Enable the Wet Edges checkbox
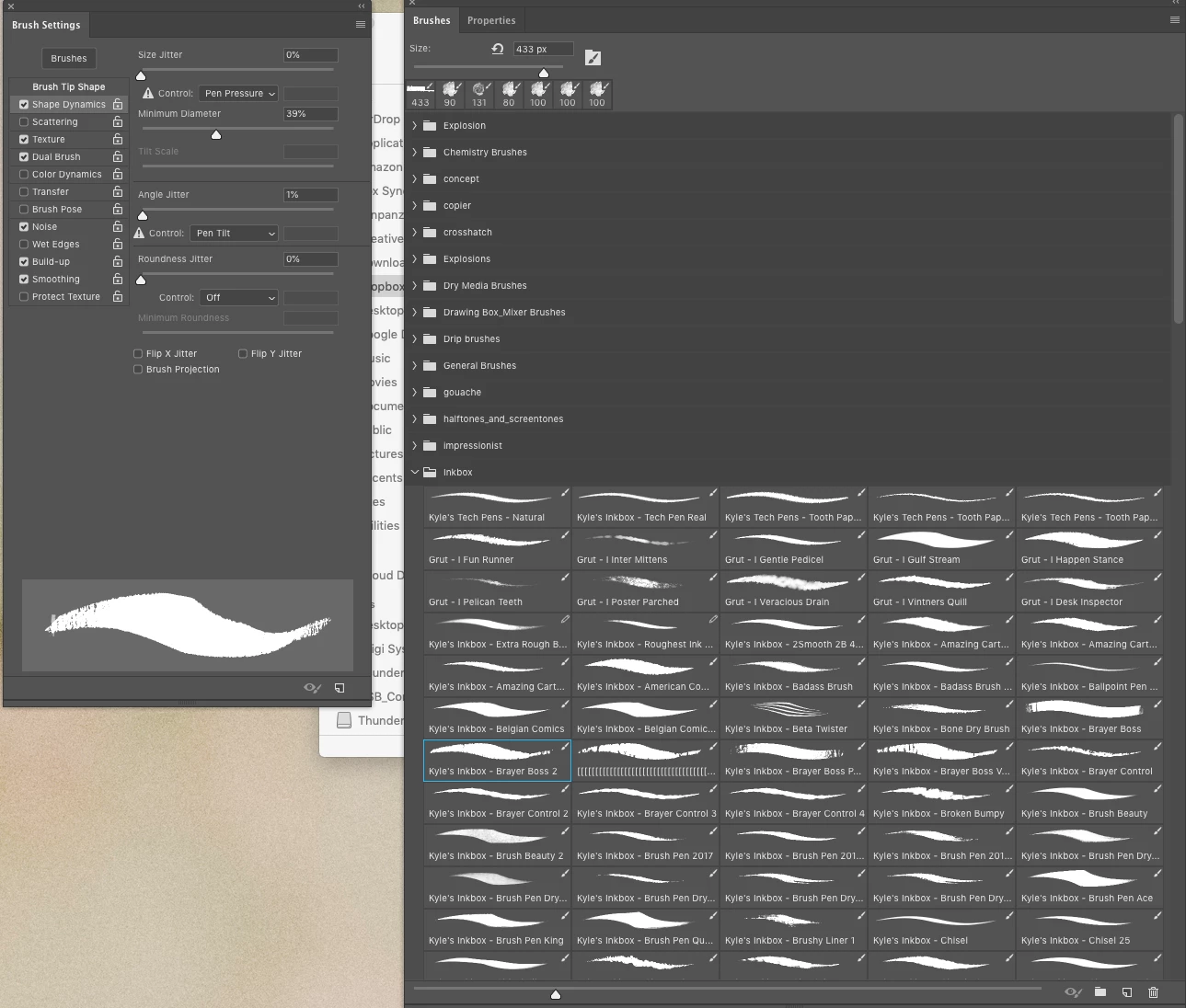 coord(24,244)
